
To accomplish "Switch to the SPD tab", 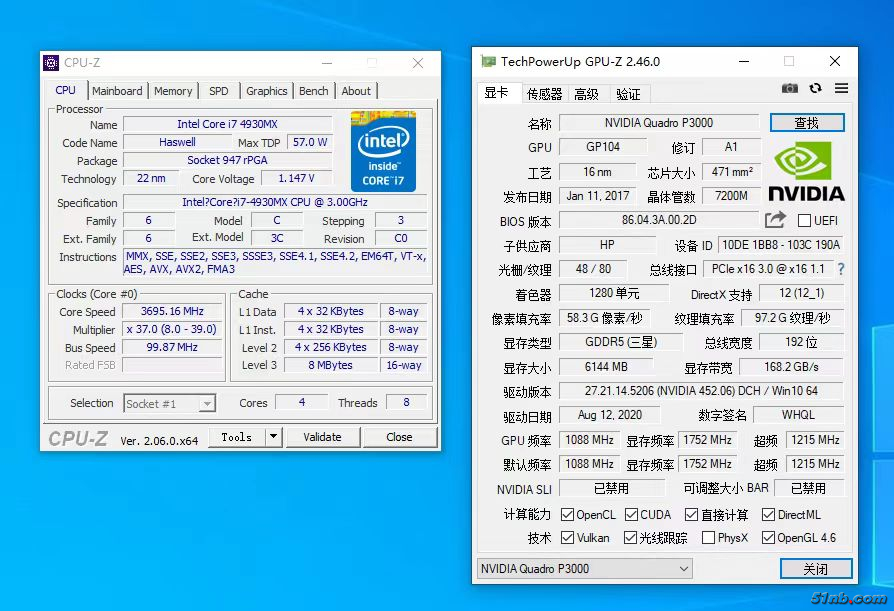I will point(218,91).
